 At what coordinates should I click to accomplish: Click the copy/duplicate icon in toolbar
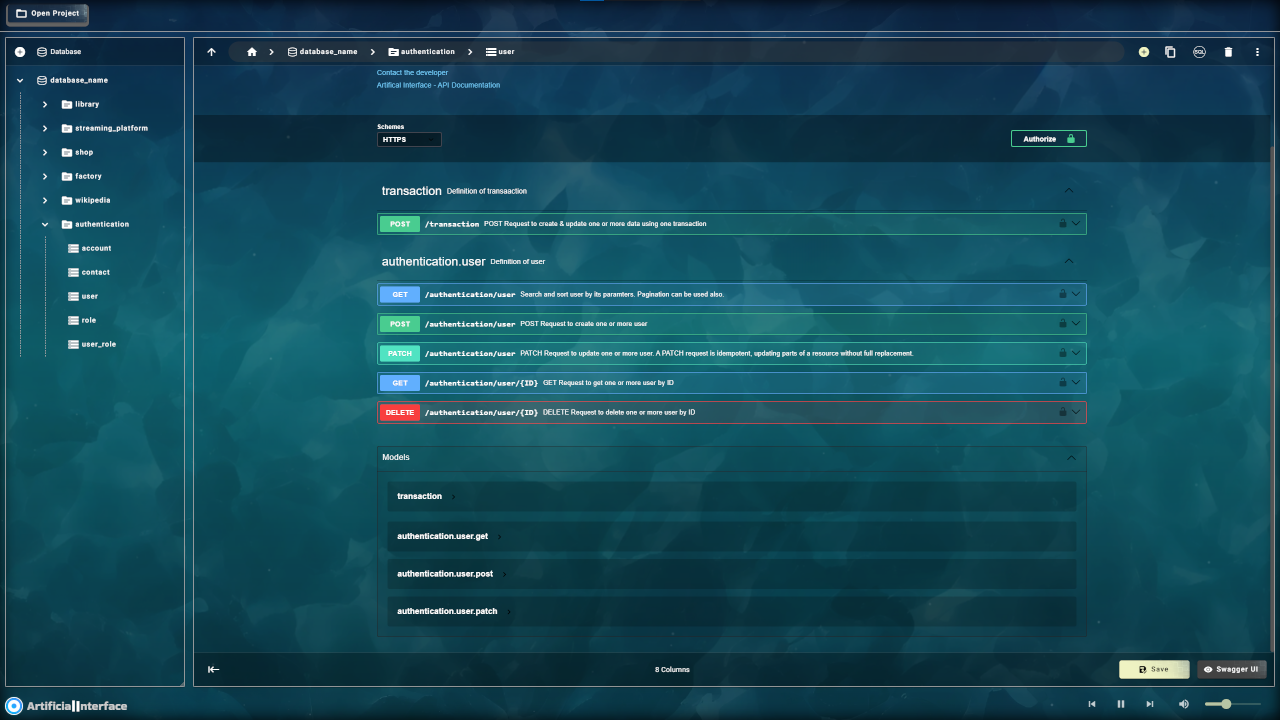[x=1170, y=52]
